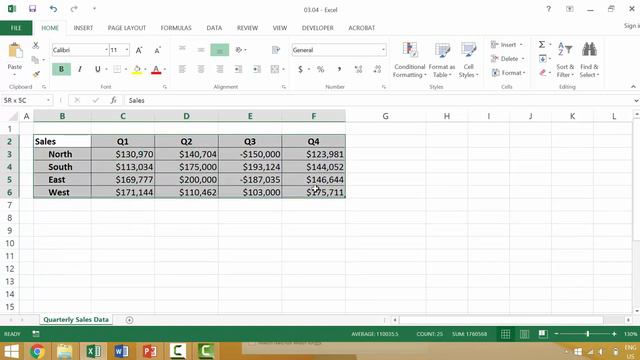Align text left
640x360 pixels.
[182, 69]
